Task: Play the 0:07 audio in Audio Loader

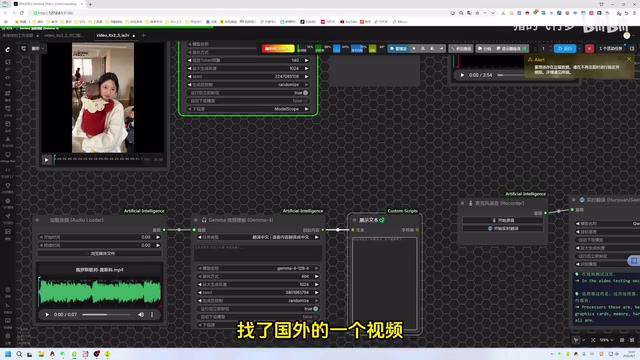Action: (x=47, y=315)
